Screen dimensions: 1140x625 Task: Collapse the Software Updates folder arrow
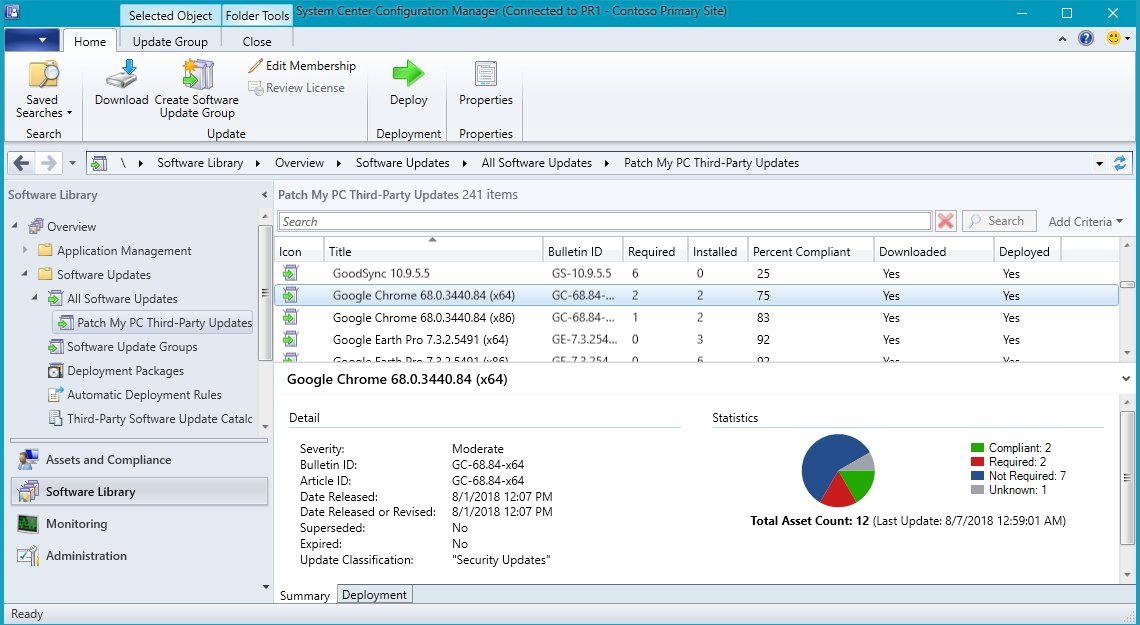(x=25, y=274)
